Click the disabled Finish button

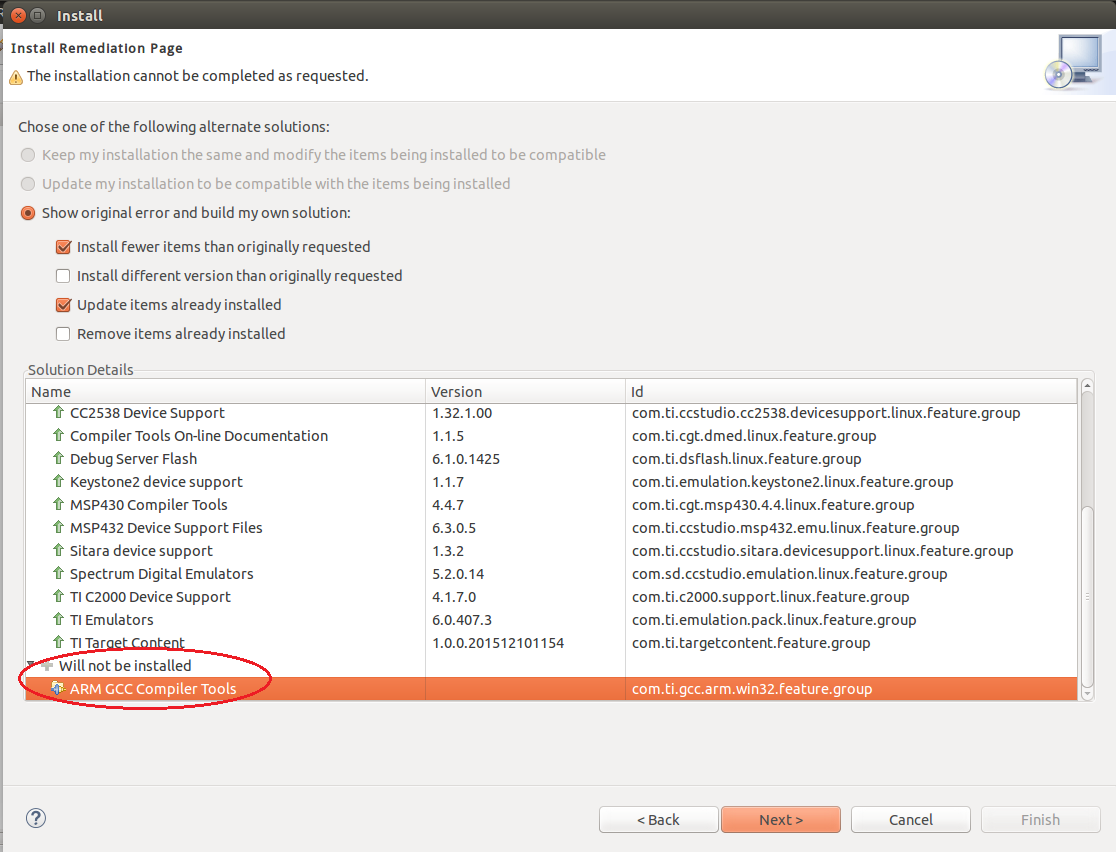coord(1041,819)
